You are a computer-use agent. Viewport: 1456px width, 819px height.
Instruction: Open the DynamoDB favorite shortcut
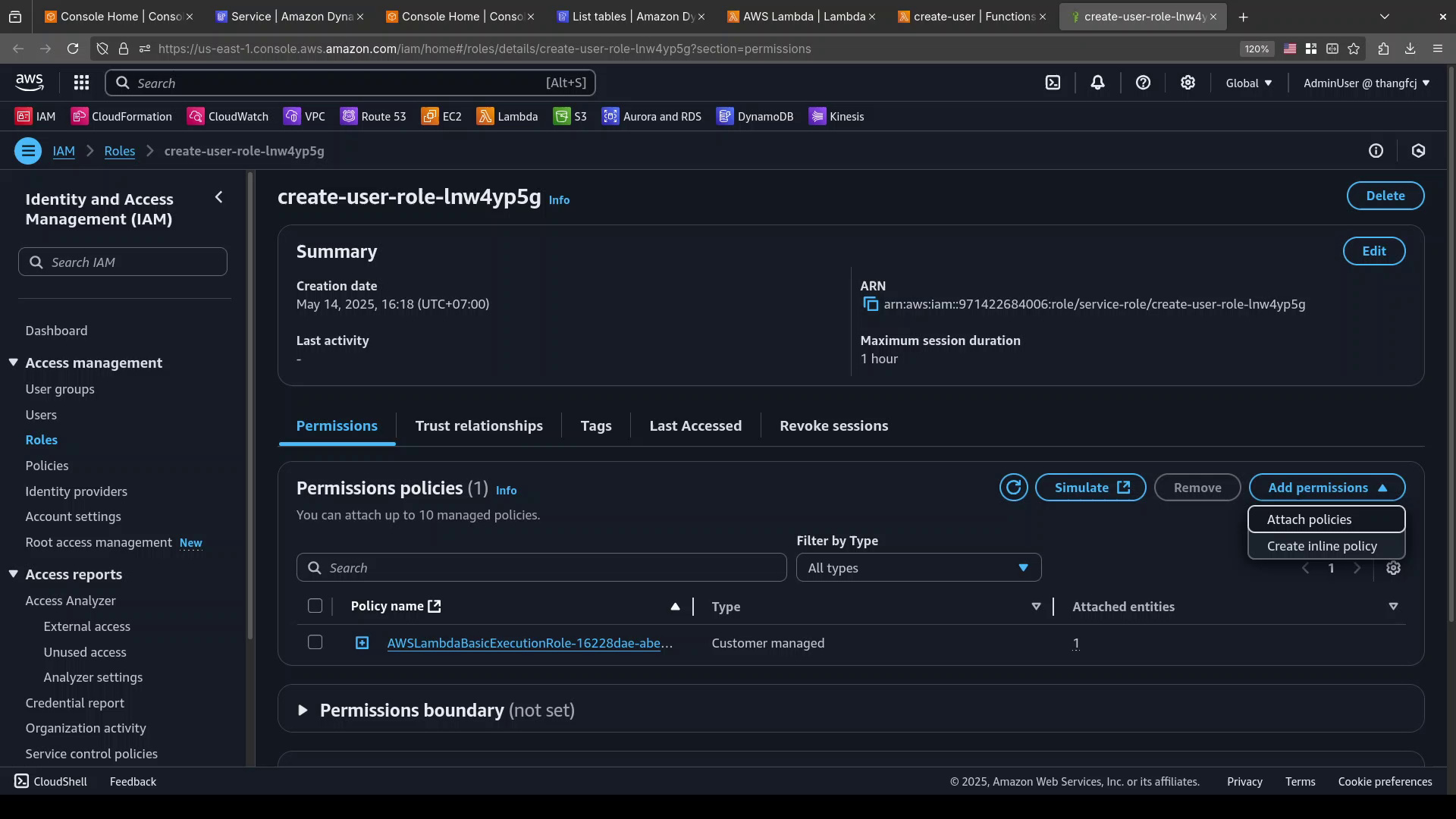pyautogui.click(x=755, y=116)
